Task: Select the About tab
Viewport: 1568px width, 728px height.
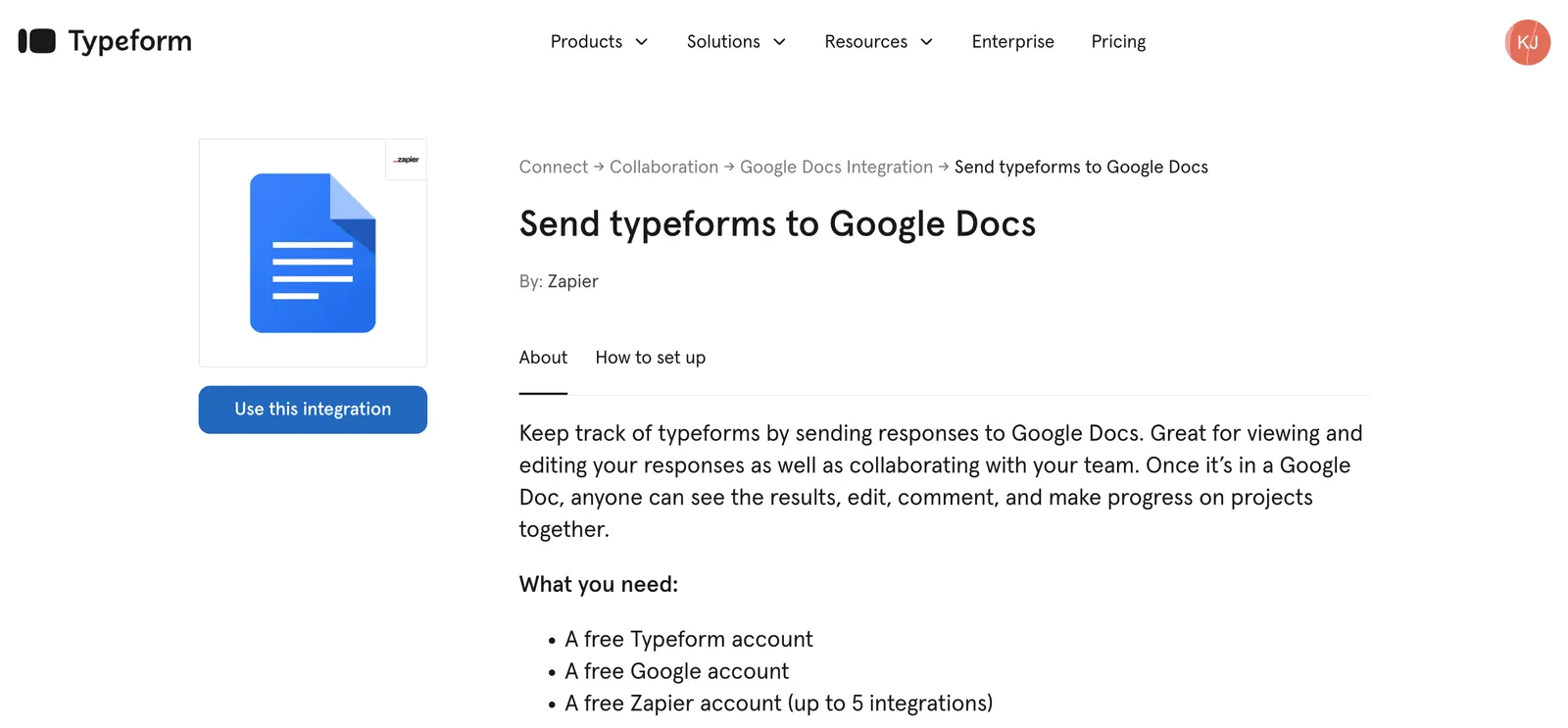Action: 543,358
